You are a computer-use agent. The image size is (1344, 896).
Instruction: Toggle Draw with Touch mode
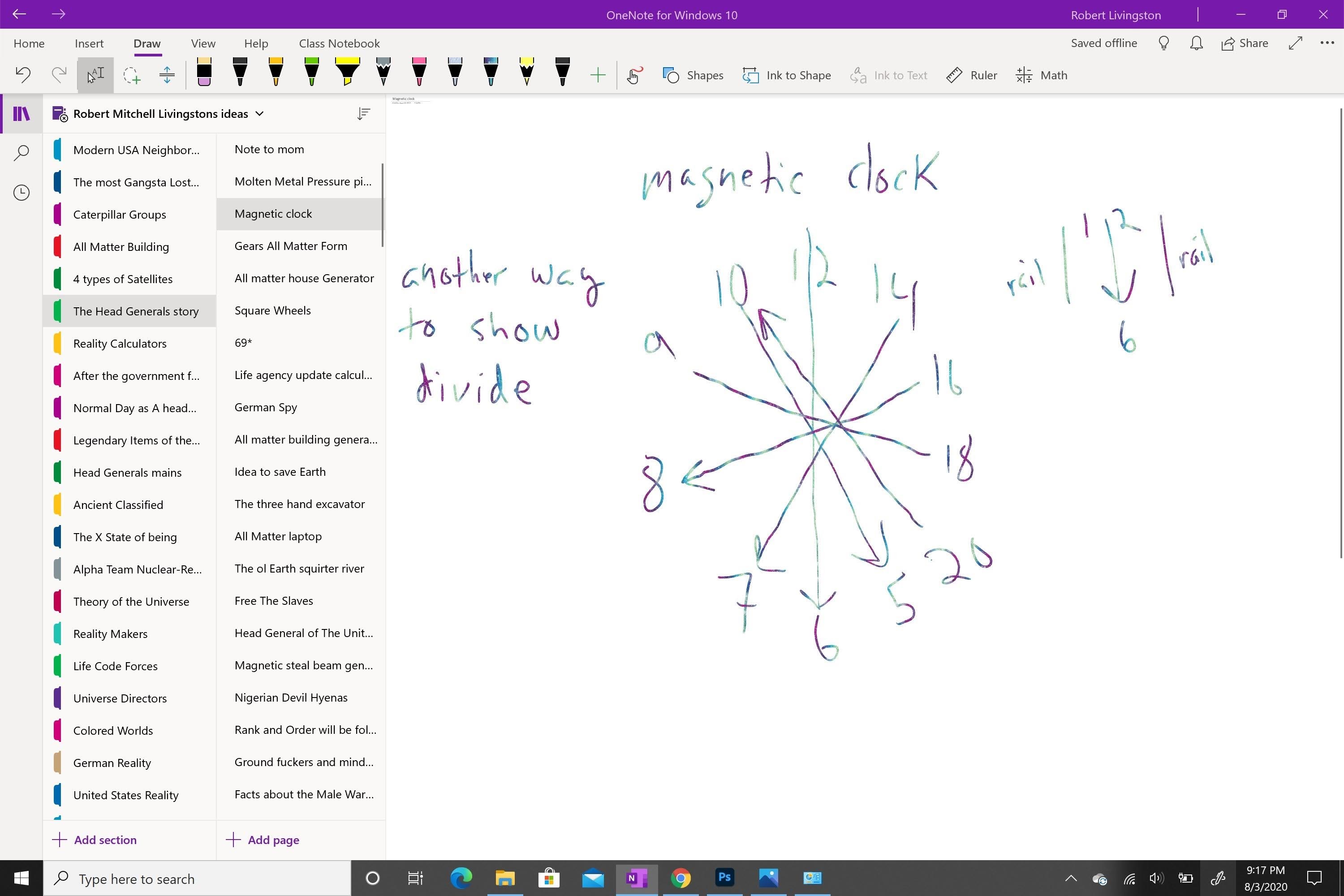click(x=634, y=75)
